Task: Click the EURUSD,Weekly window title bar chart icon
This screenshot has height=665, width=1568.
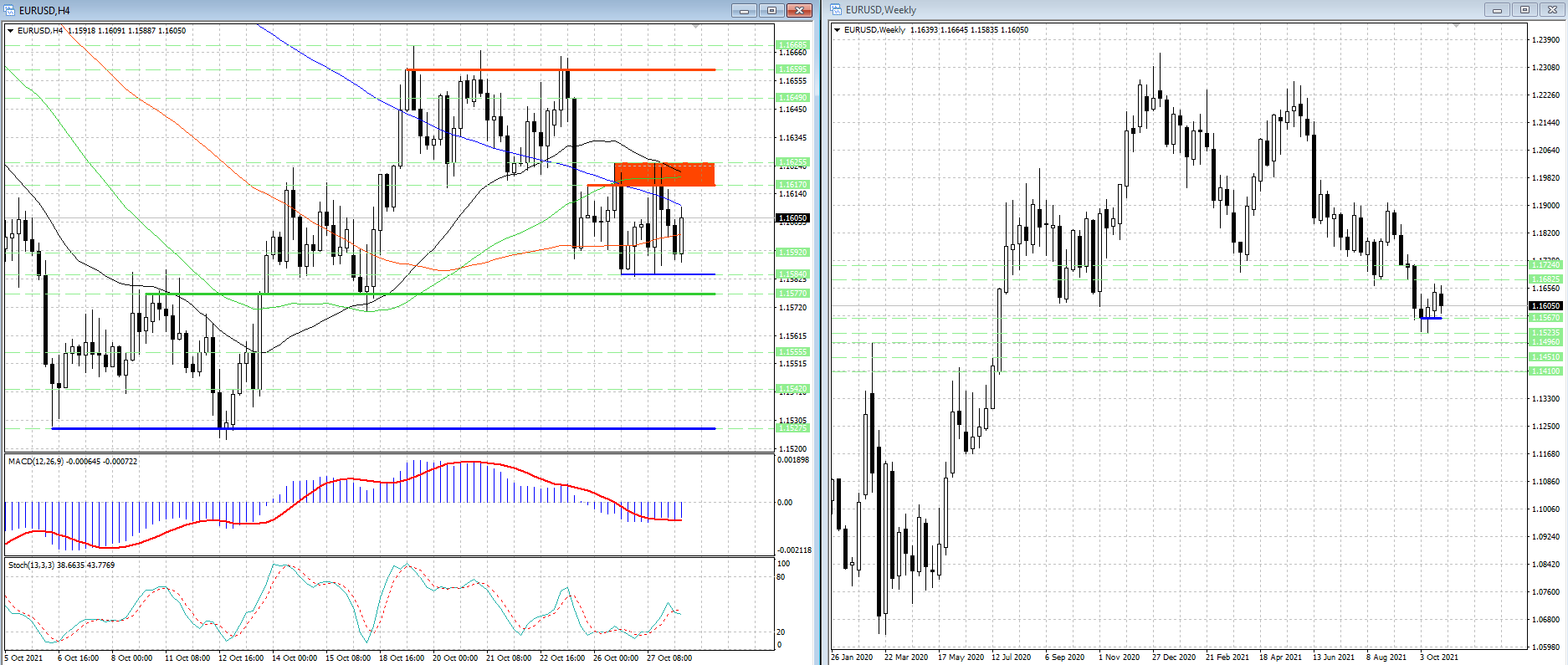Action: pos(837,10)
